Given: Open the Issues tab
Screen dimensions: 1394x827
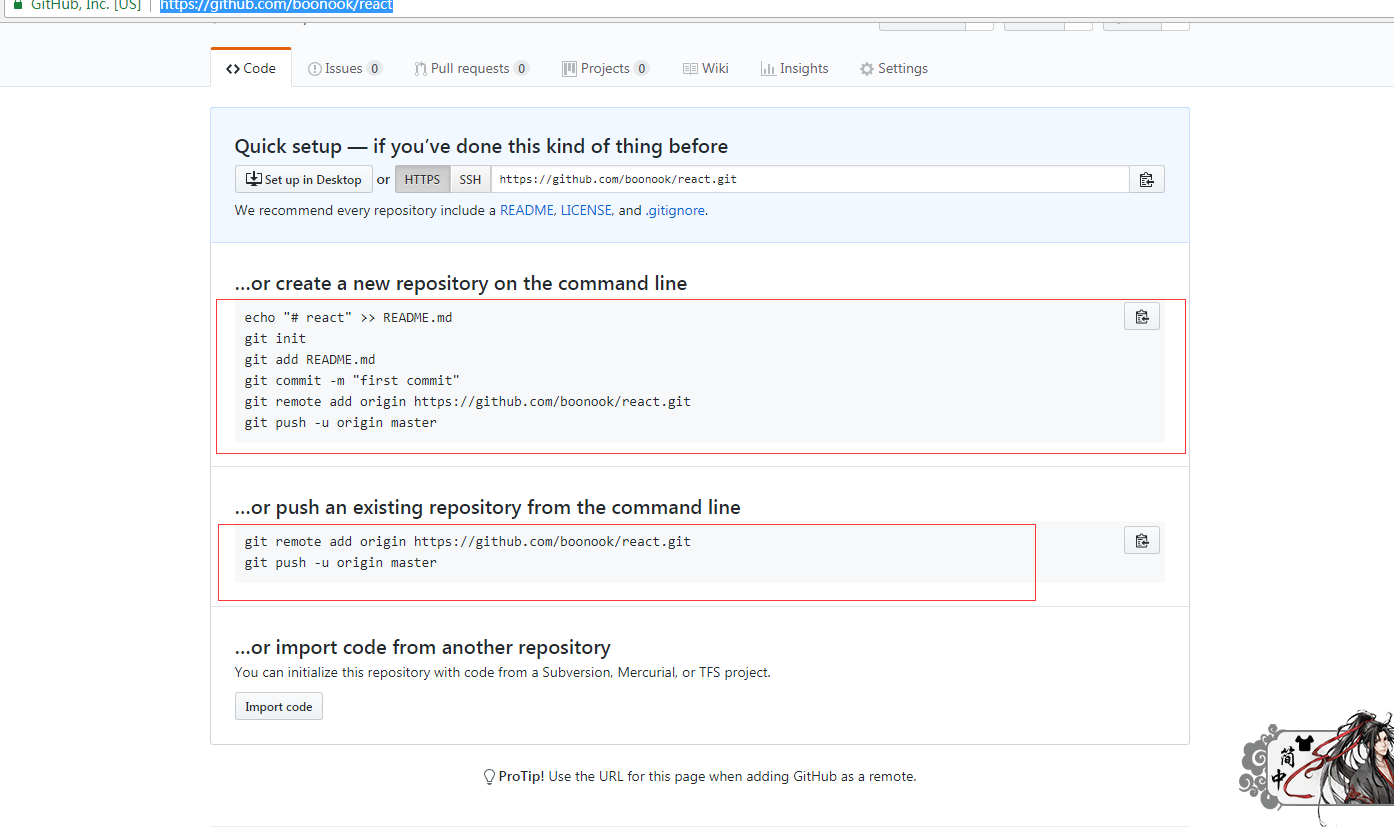Looking at the screenshot, I should point(344,69).
